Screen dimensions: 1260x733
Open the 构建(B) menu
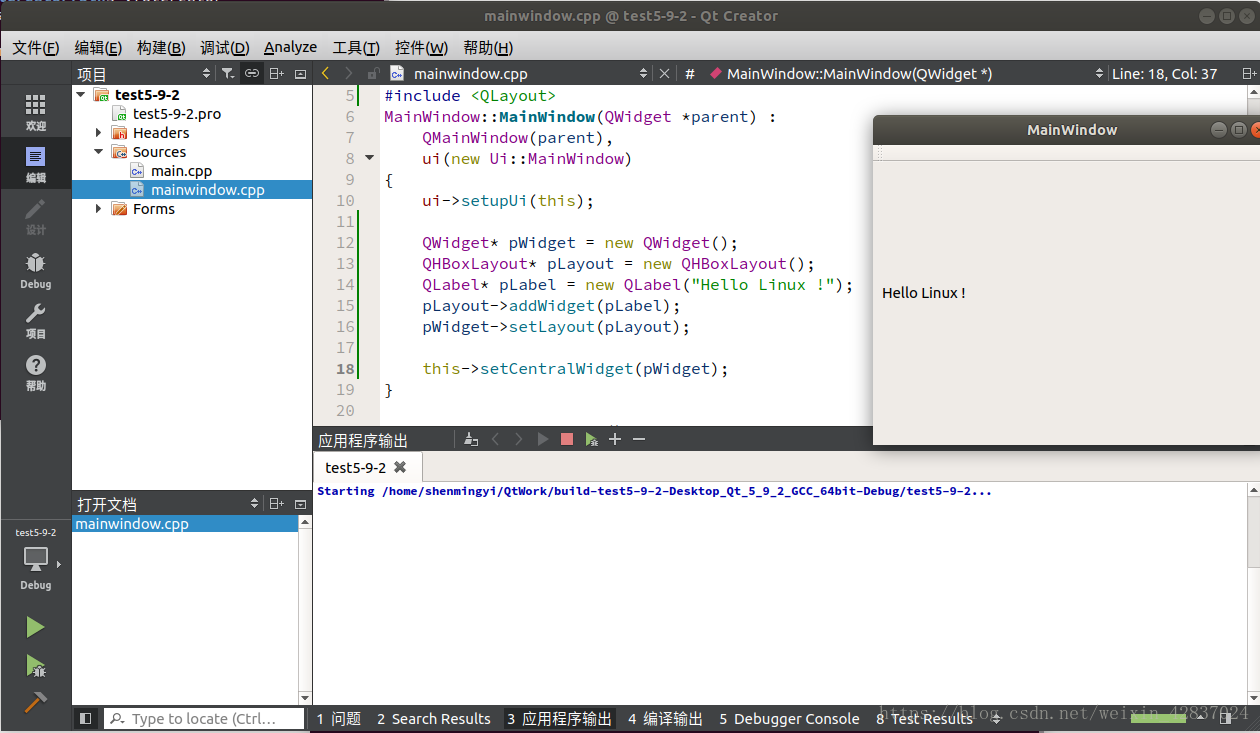click(x=161, y=47)
